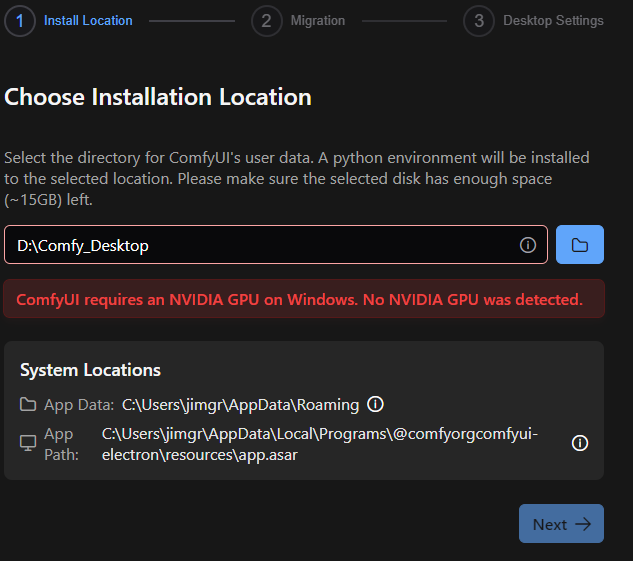Switch to the Migration step
Viewport: 633px width, 561px height.
point(317,20)
